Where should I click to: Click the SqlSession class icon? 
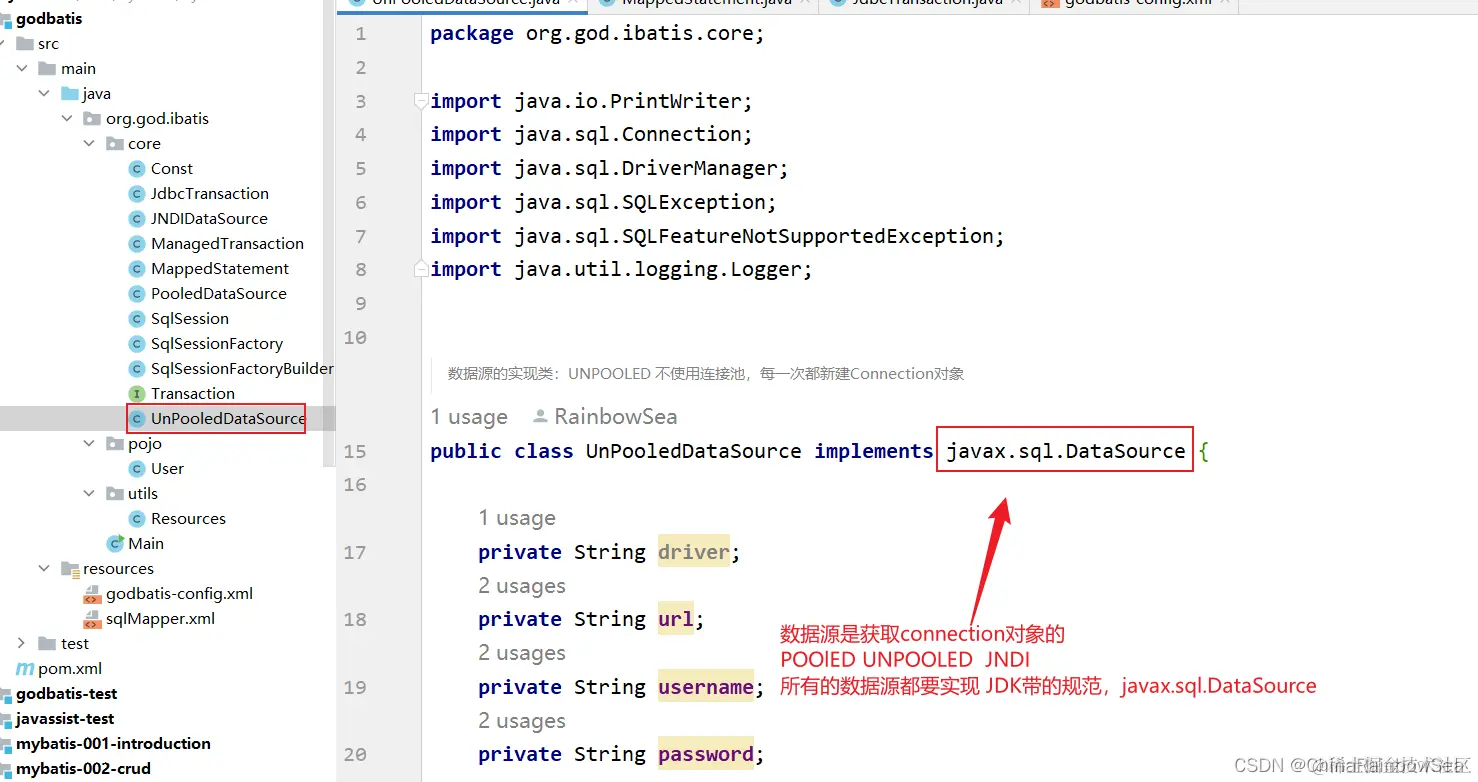coord(137,319)
